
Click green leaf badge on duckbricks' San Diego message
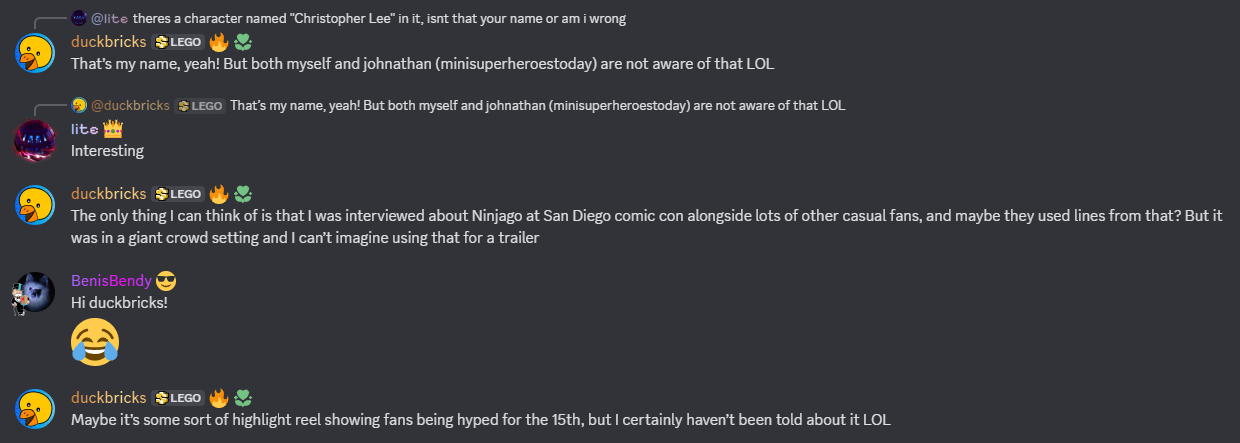(243, 194)
